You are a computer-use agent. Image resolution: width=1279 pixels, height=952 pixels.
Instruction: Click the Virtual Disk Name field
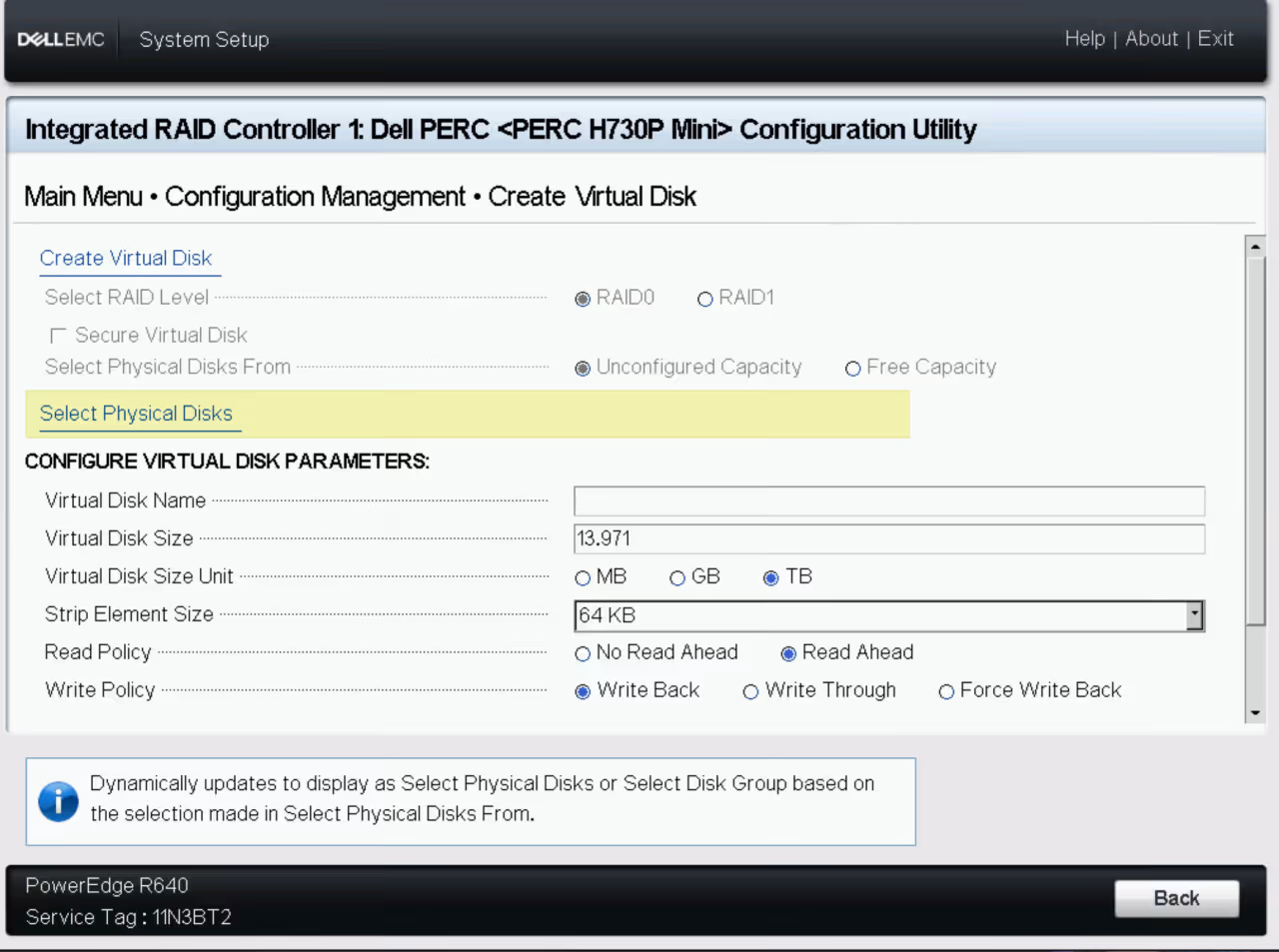click(889, 500)
